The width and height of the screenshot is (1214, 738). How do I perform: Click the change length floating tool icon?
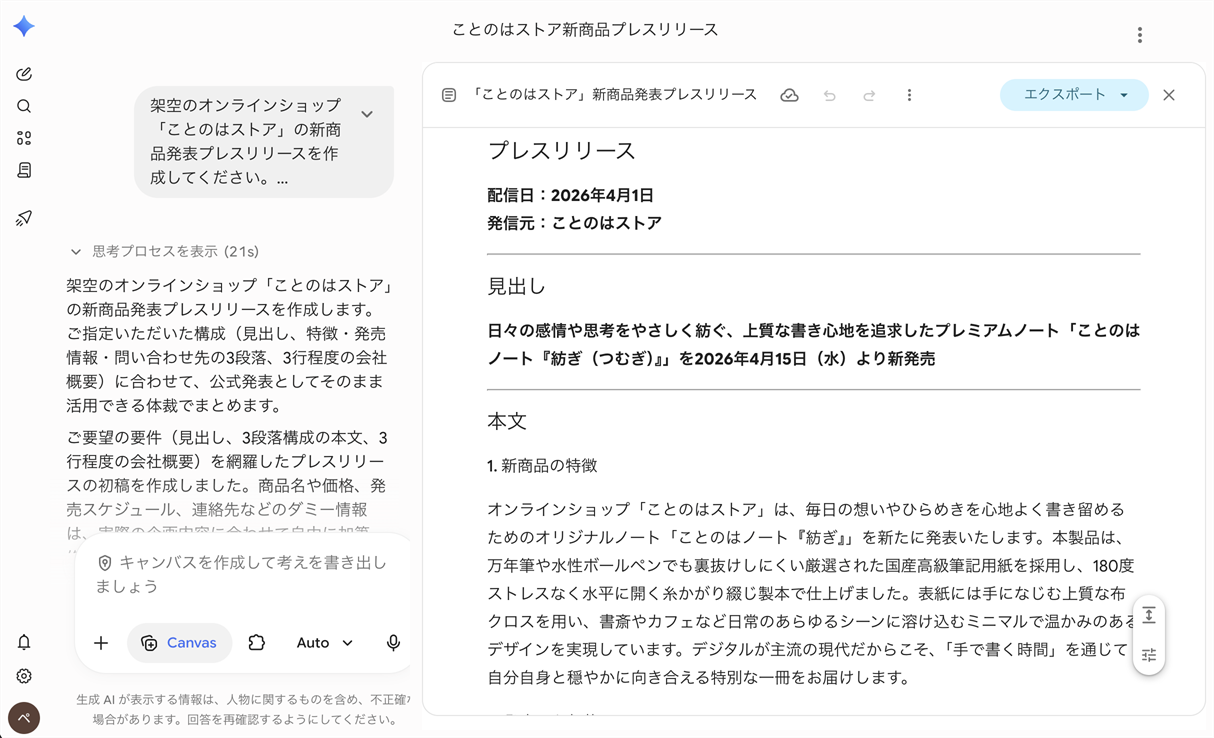pyautogui.click(x=1149, y=615)
